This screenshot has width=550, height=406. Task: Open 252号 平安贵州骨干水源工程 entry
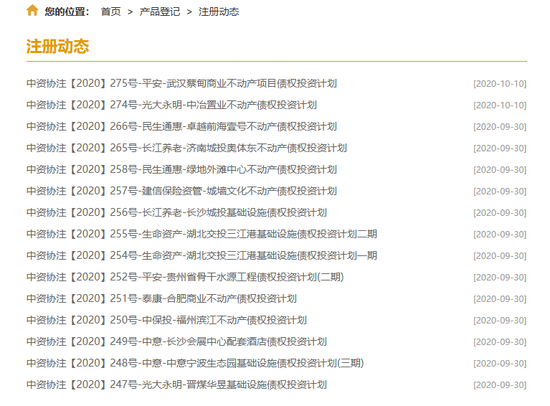point(185,277)
